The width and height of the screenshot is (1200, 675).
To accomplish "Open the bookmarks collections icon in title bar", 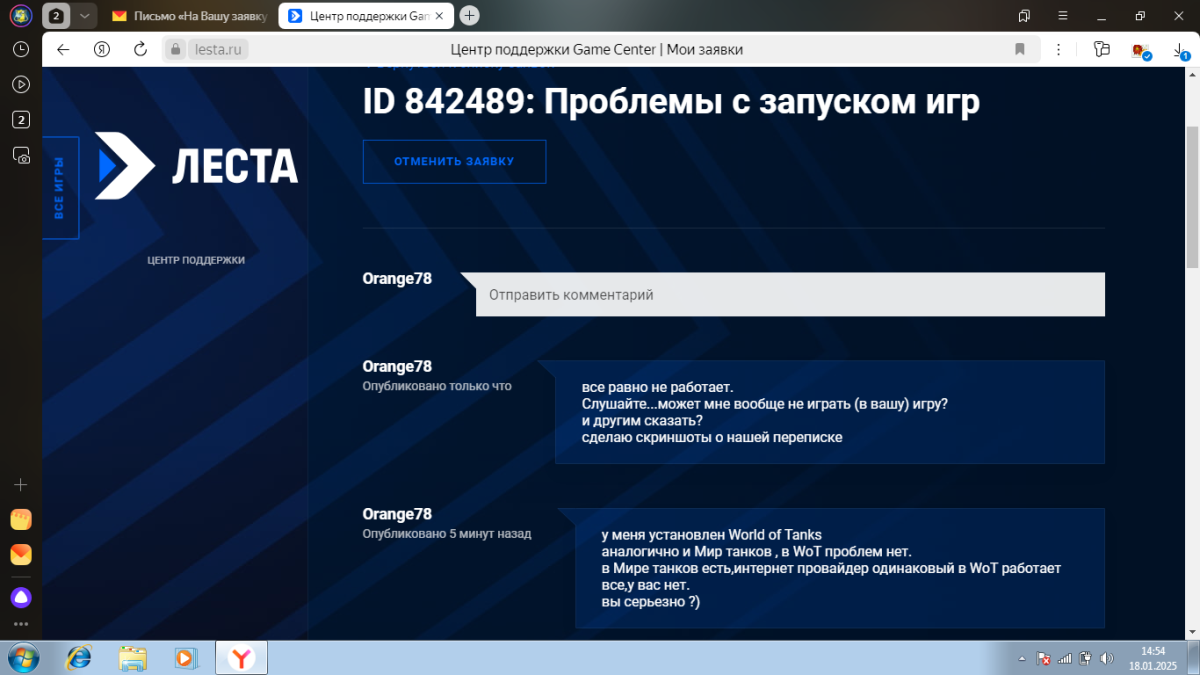I will coord(1024,16).
